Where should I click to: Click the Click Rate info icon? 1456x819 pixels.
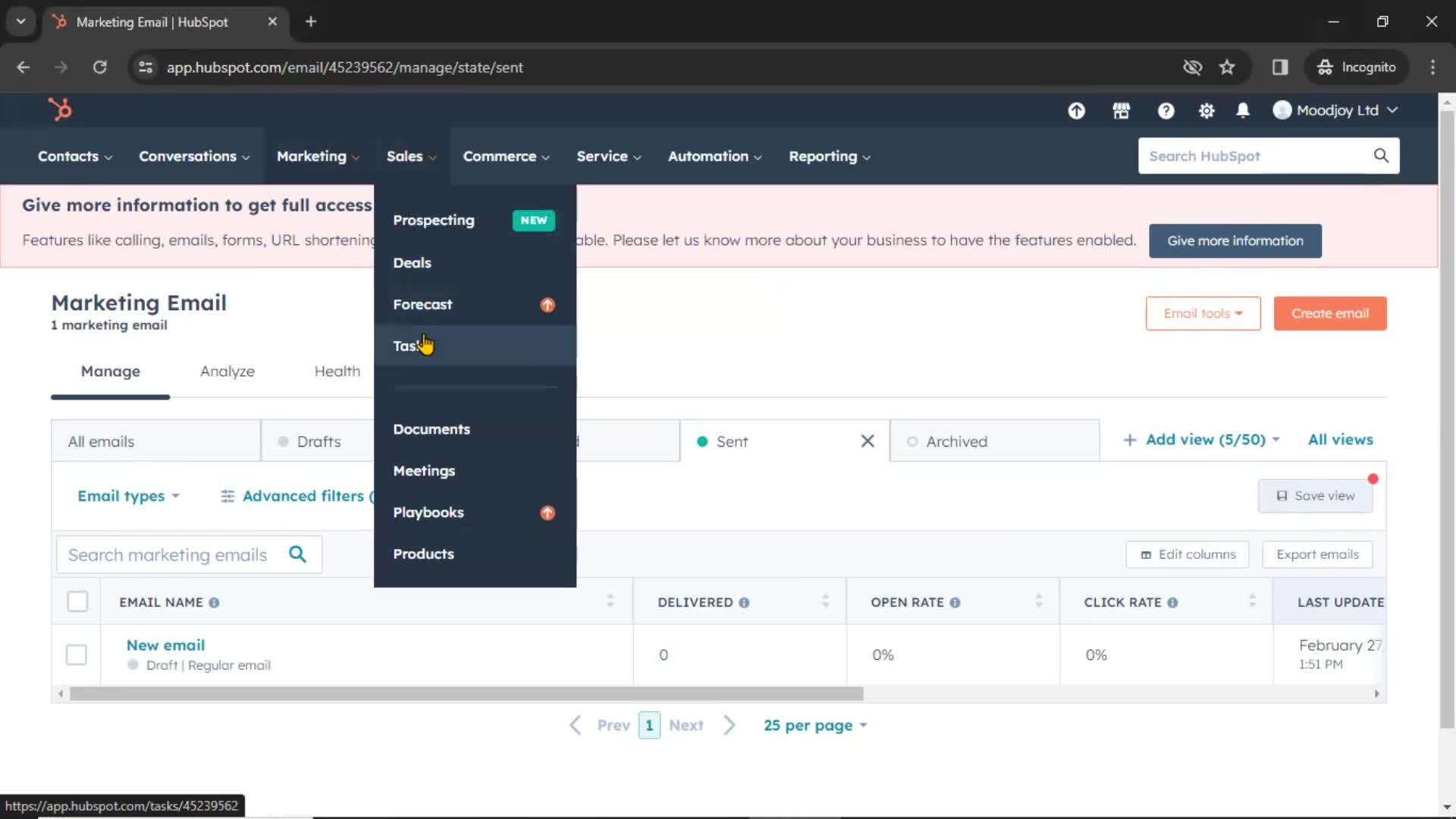tap(1172, 603)
